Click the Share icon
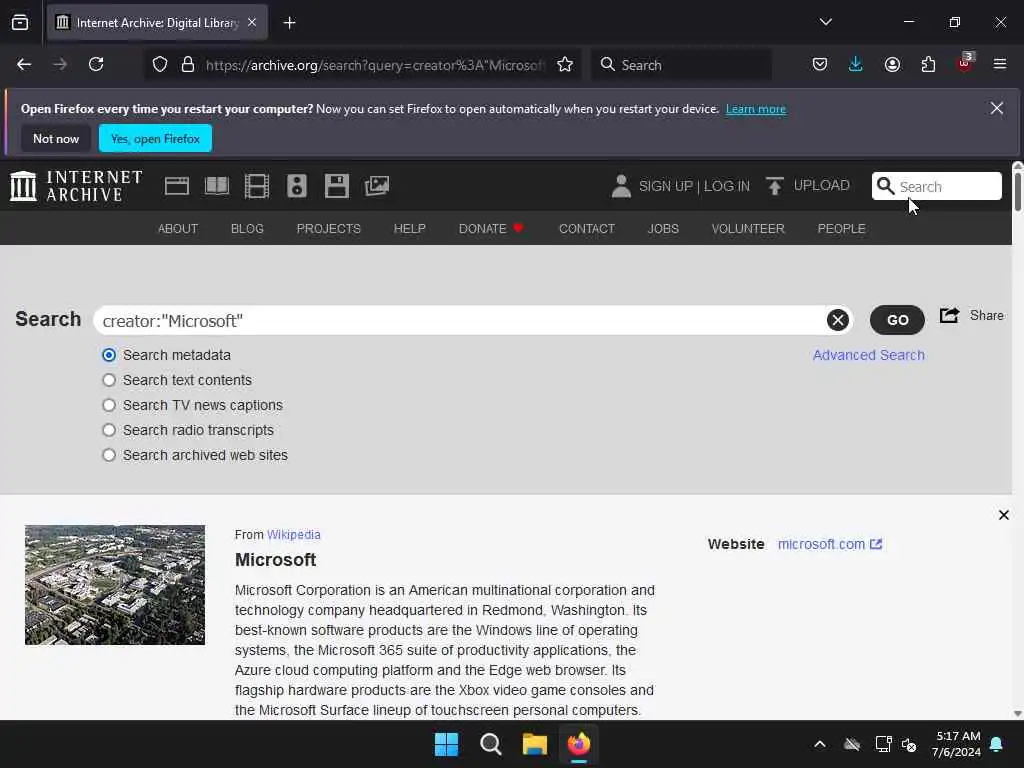1024x768 pixels. pyautogui.click(x=950, y=315)
